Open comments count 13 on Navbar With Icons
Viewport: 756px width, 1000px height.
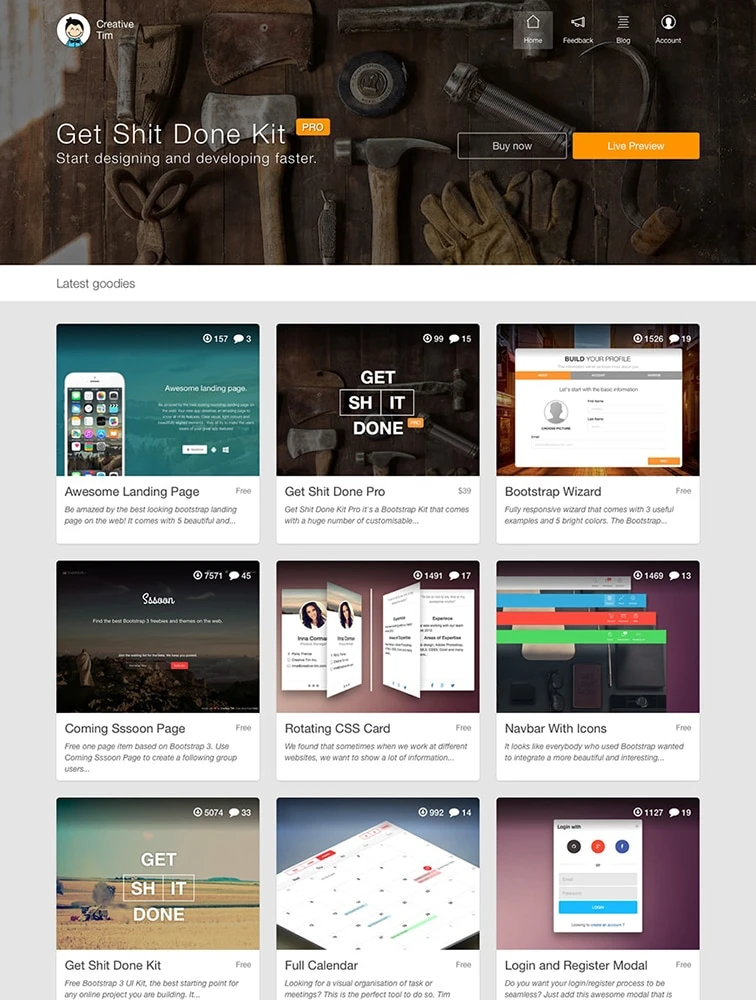click(680, 575)
